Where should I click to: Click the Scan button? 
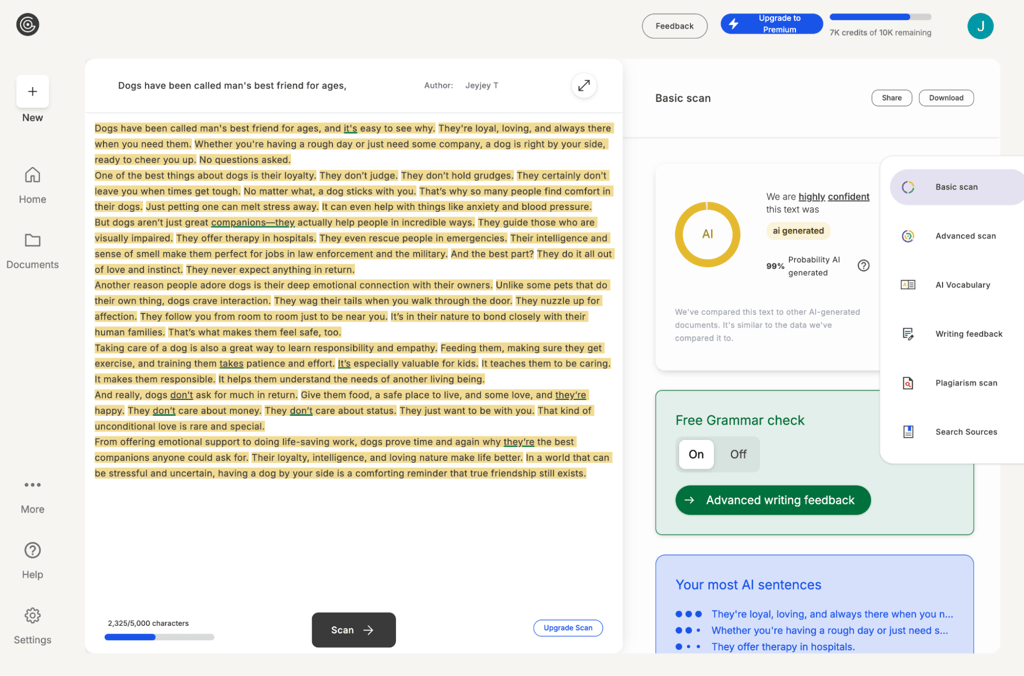[x=353, y=630]
